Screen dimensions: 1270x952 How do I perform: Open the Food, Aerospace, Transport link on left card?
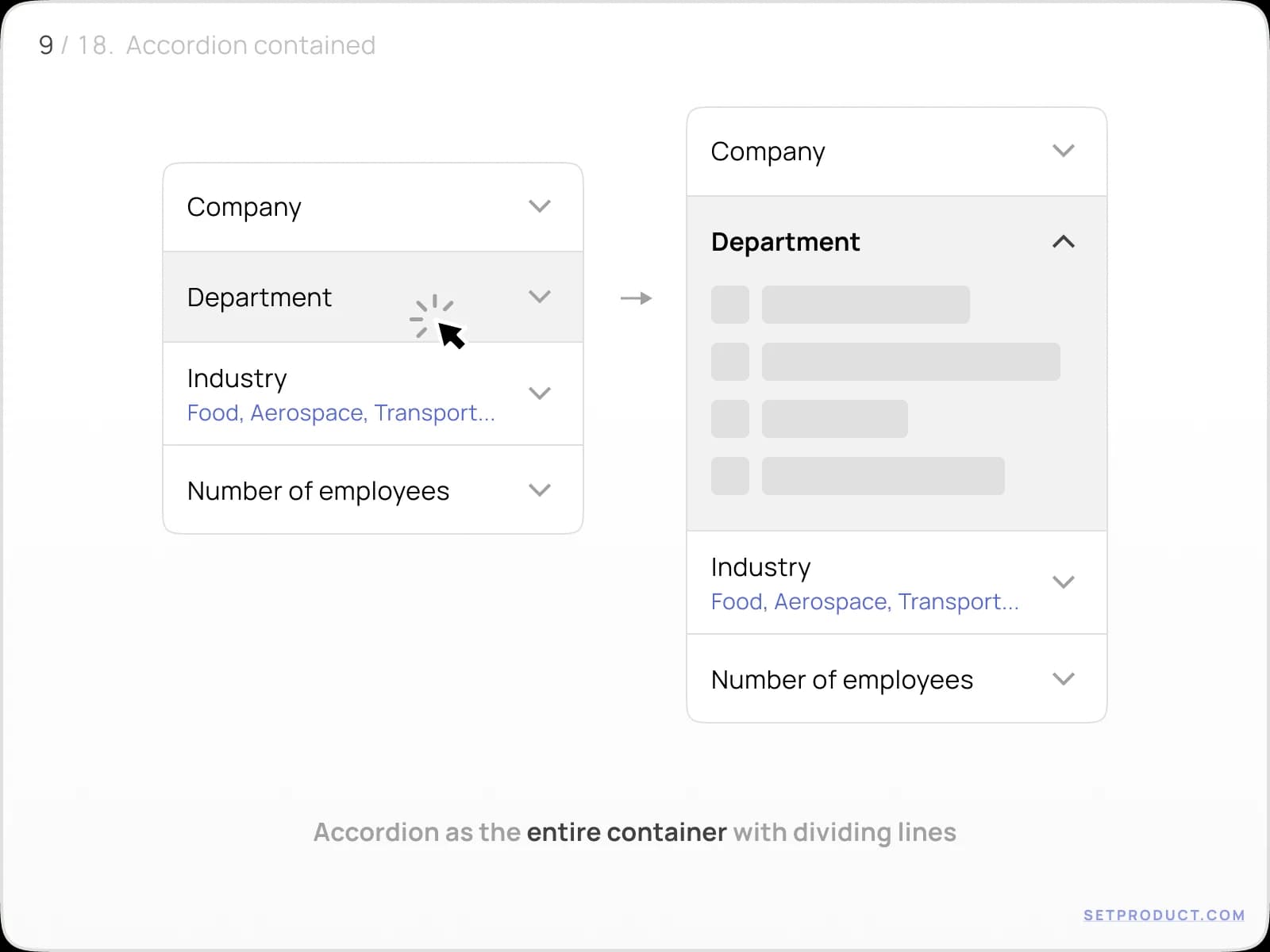[341, 413]
